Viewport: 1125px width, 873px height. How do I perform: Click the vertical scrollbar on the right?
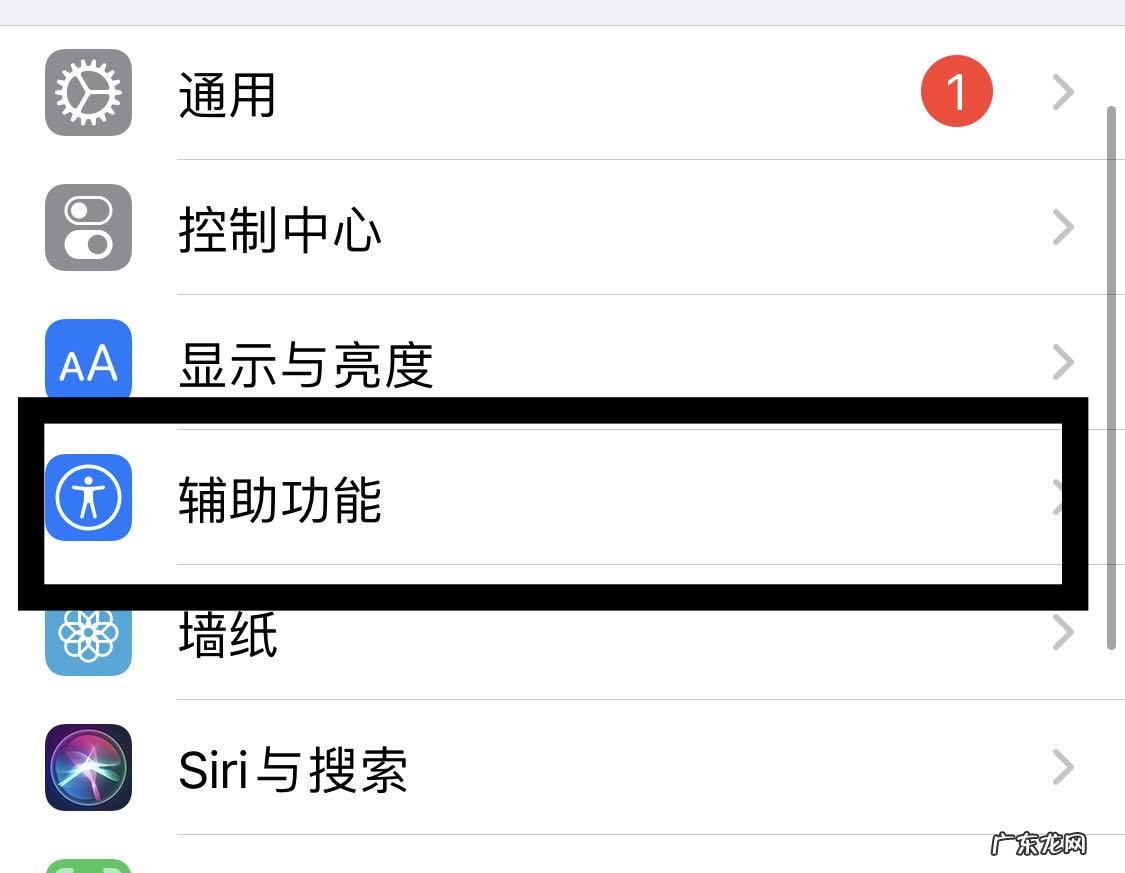click(1111, 378)
